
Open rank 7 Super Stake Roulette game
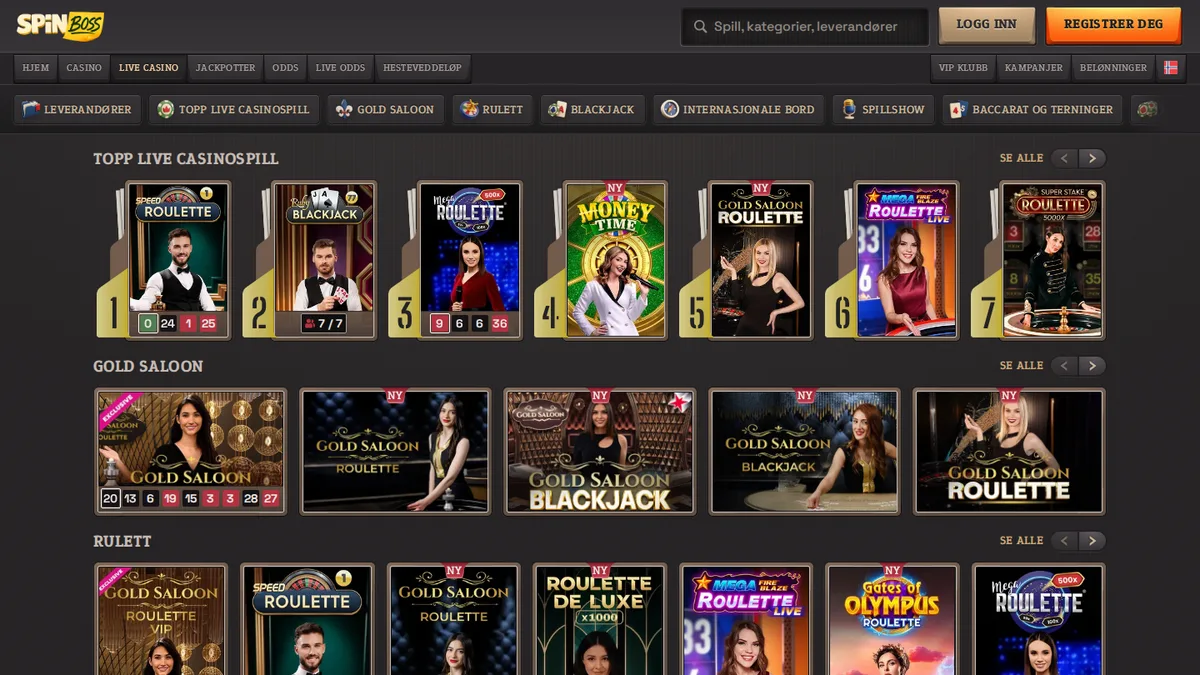pos(1053,260)
